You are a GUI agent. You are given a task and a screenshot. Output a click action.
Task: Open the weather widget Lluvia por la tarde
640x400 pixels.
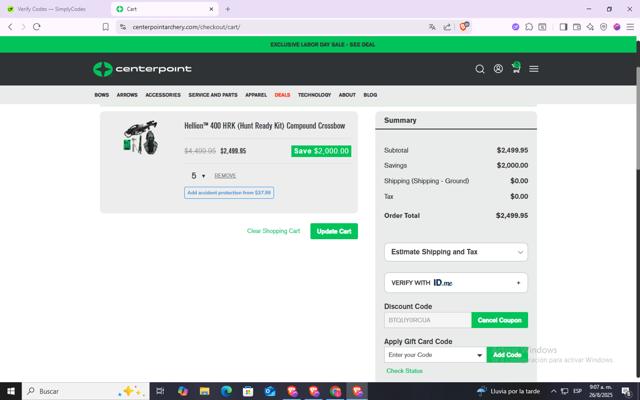[x=508, y=391]
